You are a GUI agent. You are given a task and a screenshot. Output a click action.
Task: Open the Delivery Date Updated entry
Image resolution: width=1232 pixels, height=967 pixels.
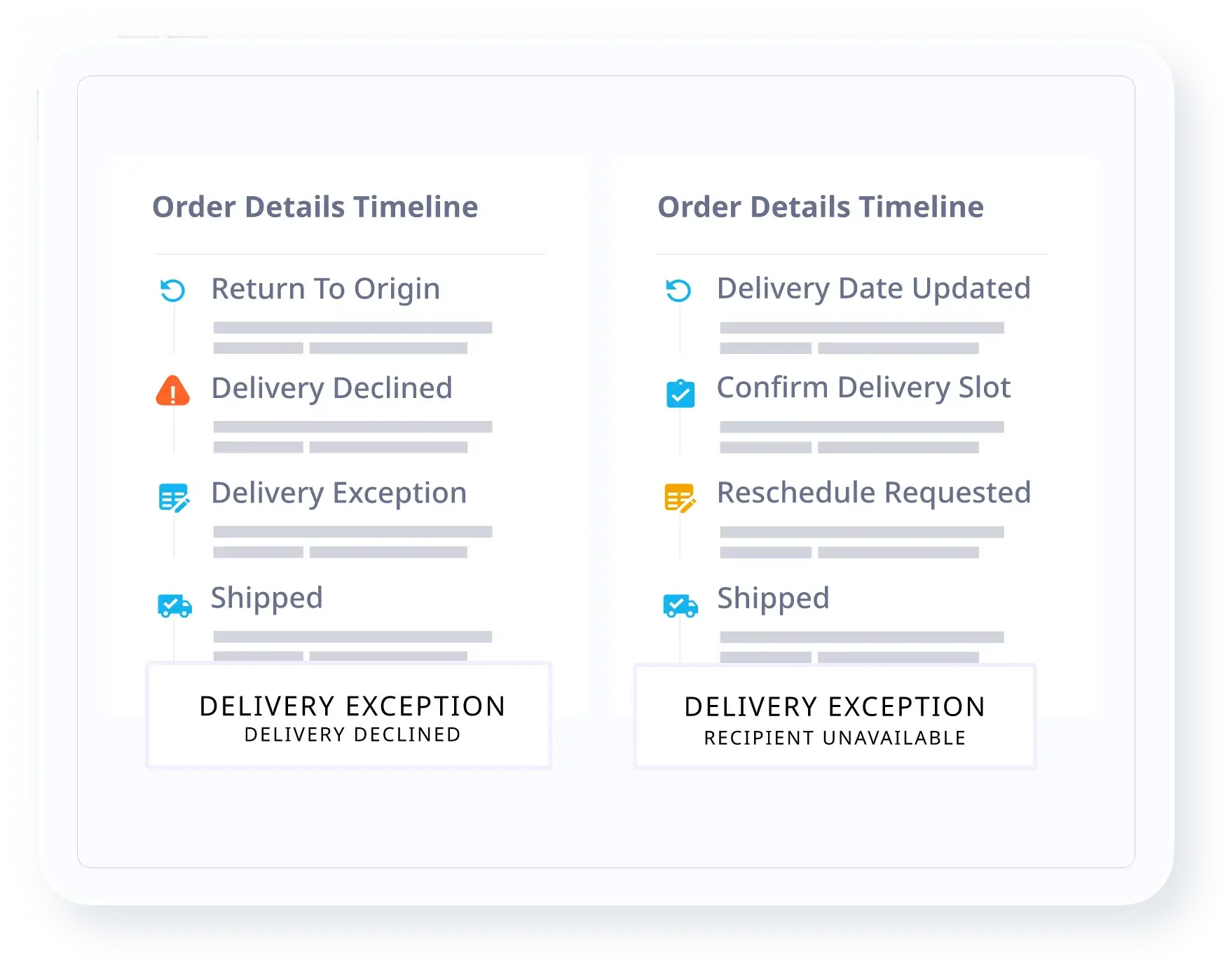[x=873, y=289]
